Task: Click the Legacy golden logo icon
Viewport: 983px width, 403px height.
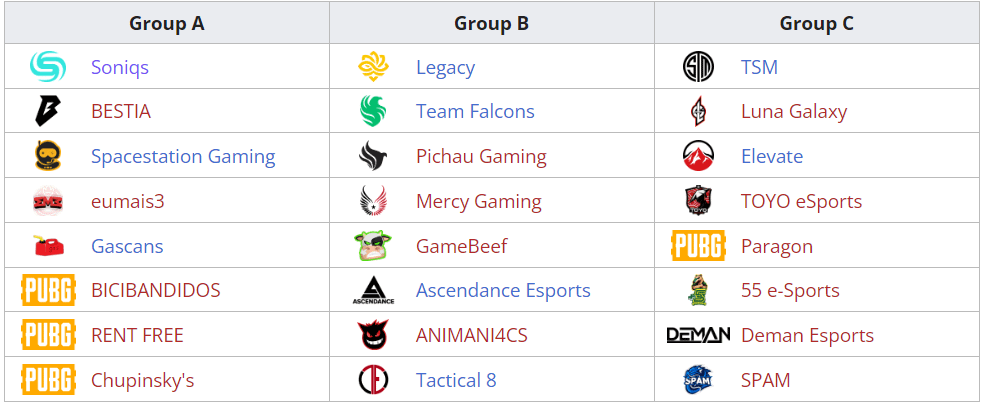Action: point(373,67)
